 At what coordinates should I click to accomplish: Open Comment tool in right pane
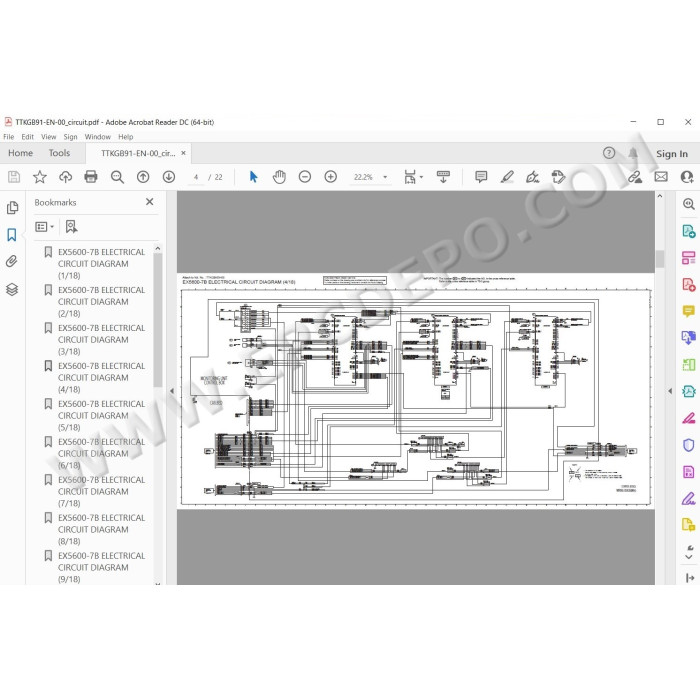[x=688, y=311]
